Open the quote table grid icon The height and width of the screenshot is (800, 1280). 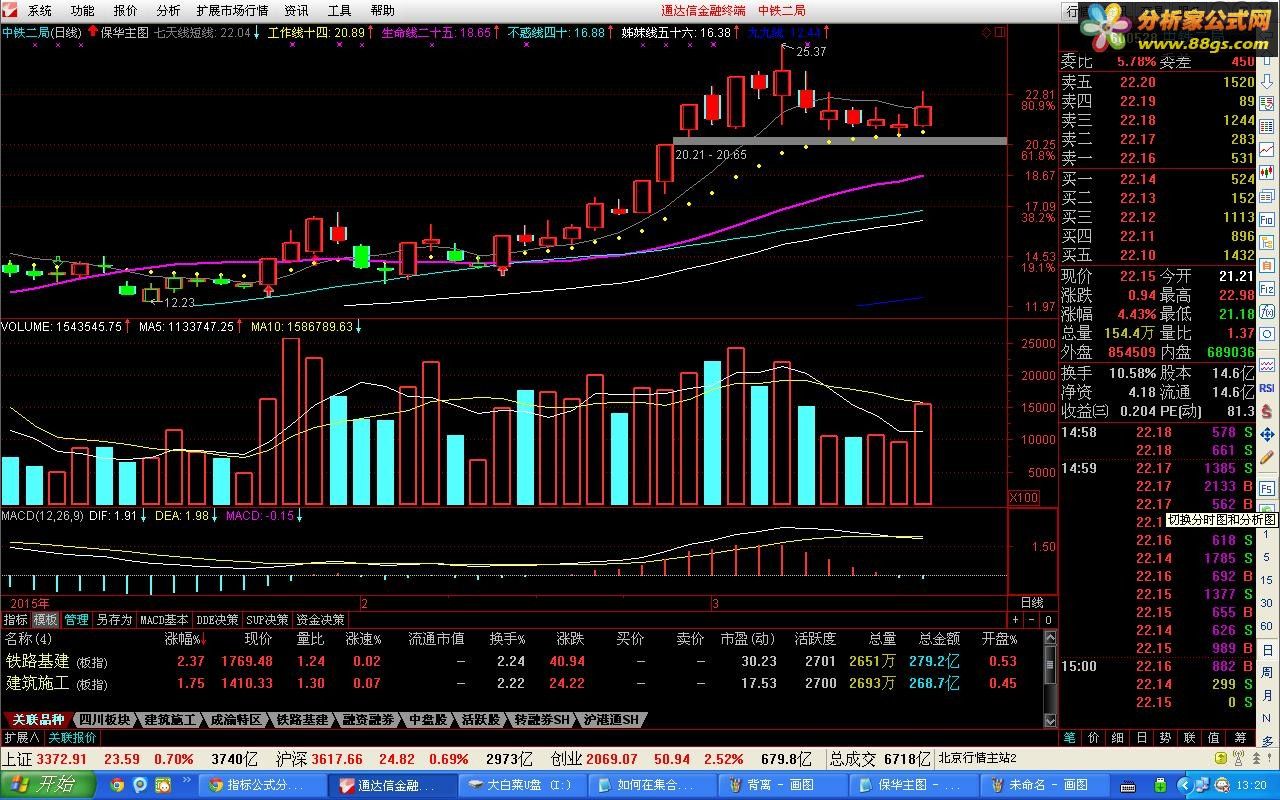(1267, 127)
